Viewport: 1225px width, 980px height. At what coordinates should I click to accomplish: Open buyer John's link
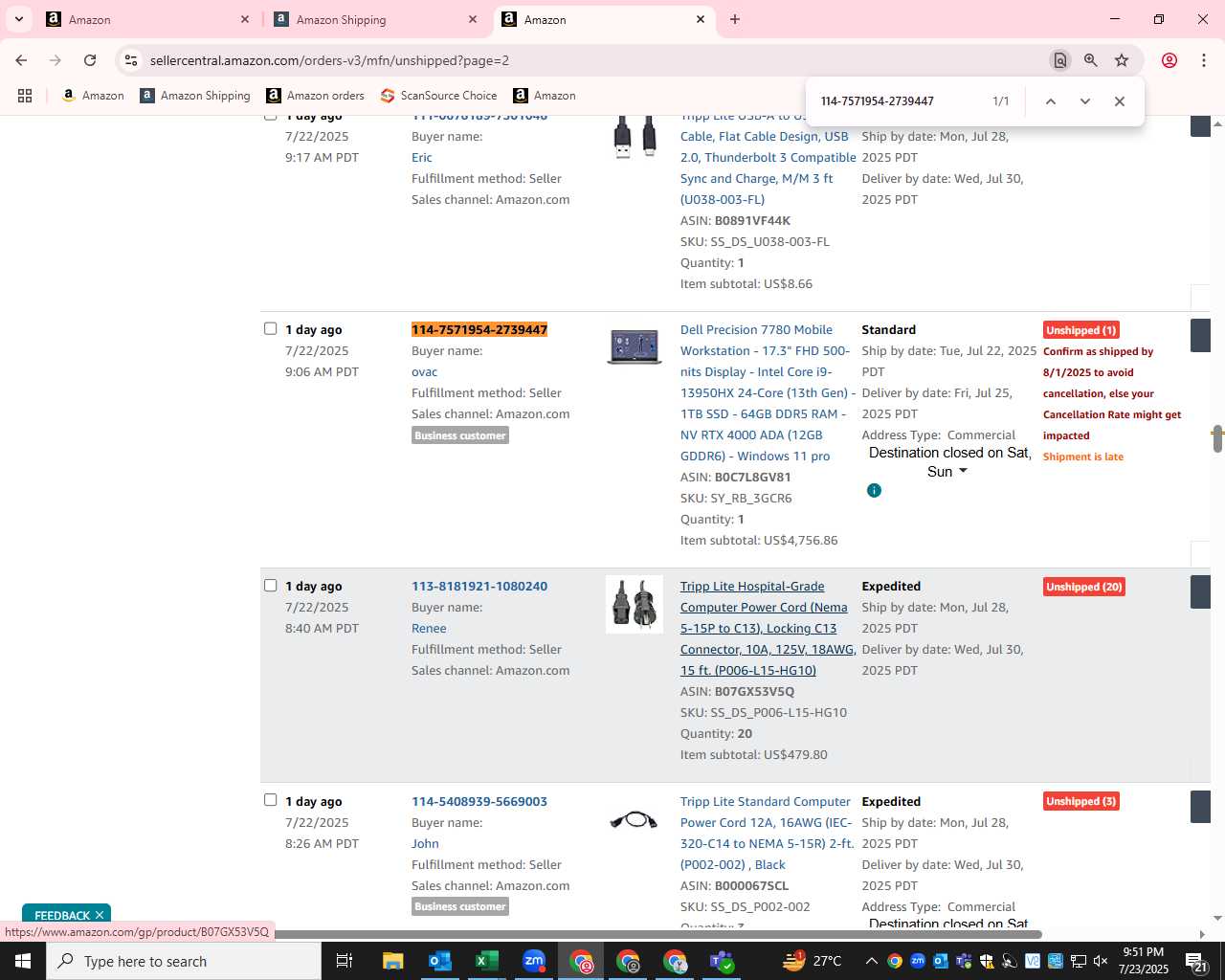click(x=425, y=843)
